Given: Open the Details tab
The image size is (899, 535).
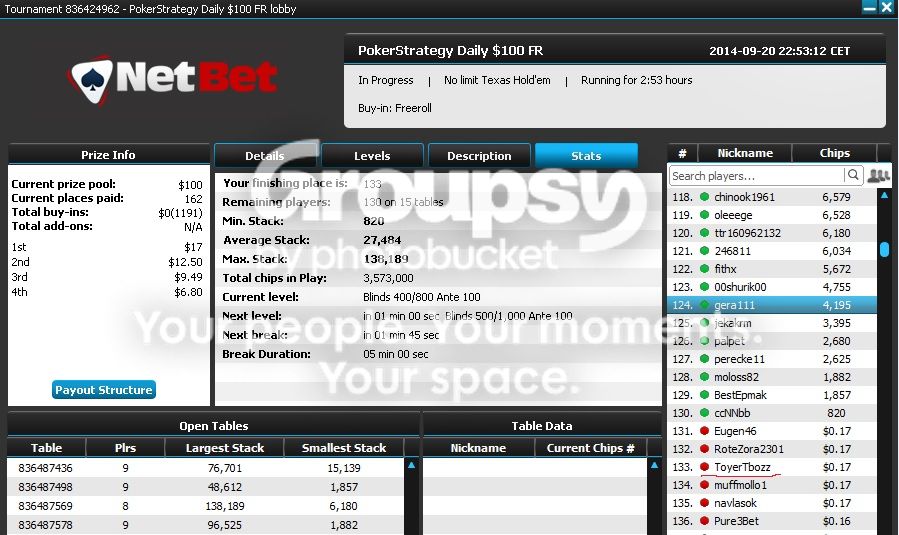Looking at the screenshot, I should 265,156.
